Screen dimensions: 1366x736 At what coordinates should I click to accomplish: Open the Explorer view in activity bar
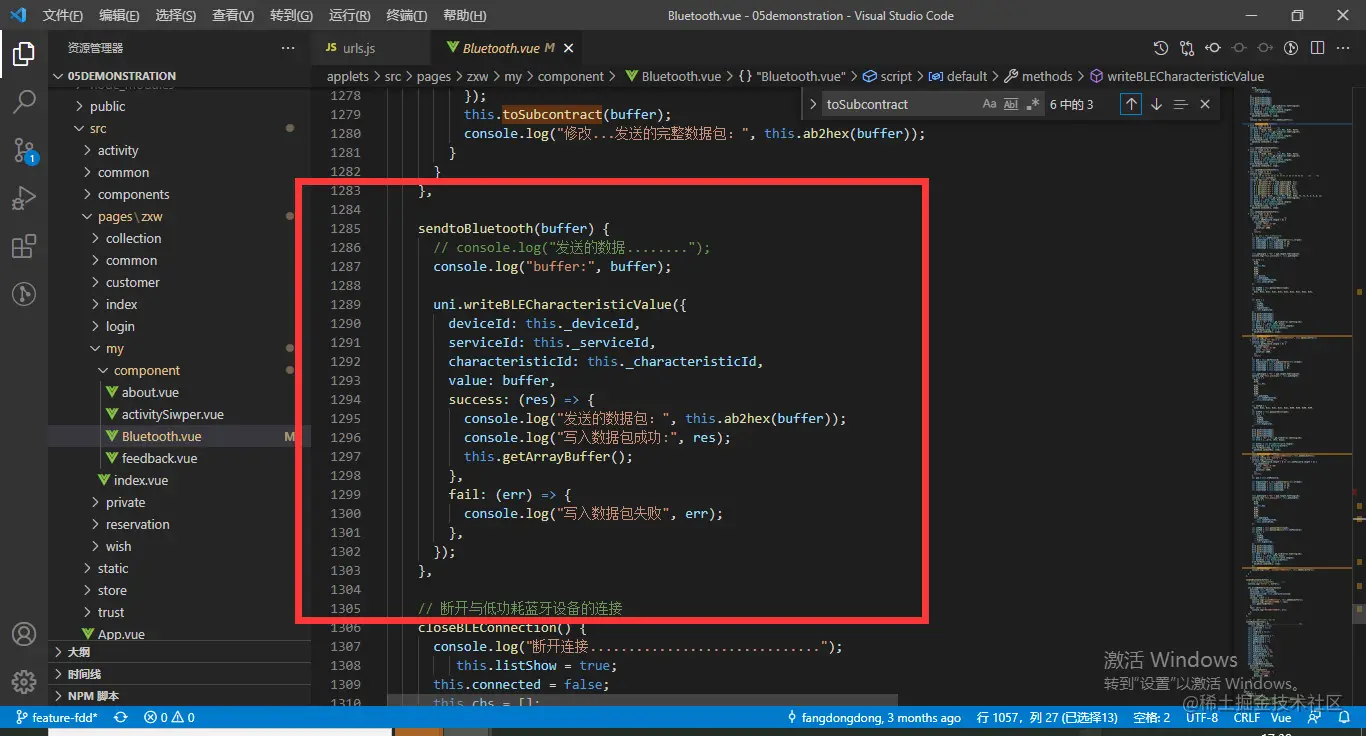[24, 53]
